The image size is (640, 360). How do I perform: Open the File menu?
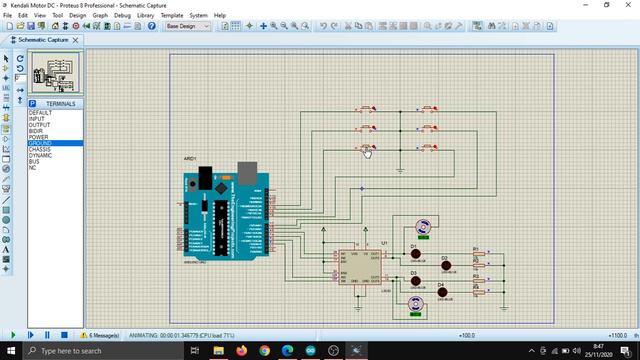[7, 16]
